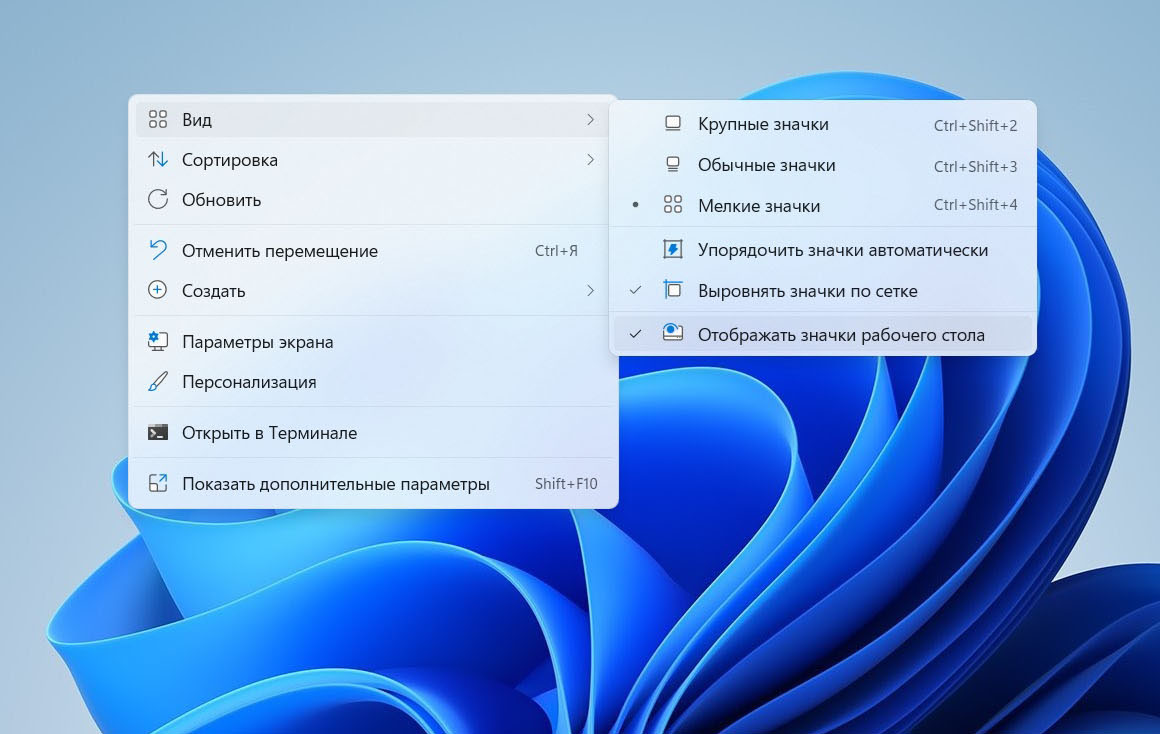
Task: Click the Ctrl+Shift+2 shortcut label
Action: [x=975, y=125]
